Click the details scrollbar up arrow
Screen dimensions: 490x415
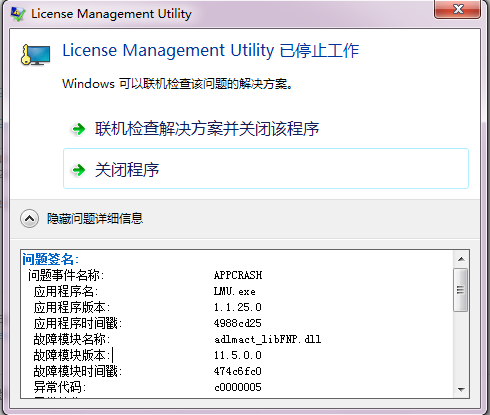pyautogui.click(x=461, y=259)
